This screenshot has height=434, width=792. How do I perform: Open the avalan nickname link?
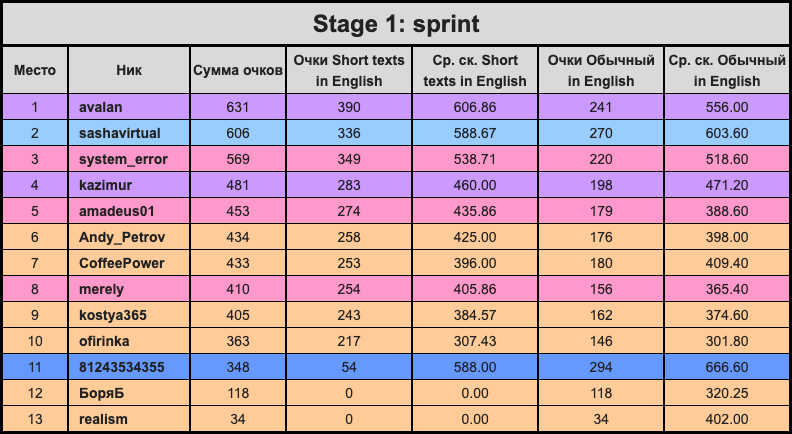tap(101, 107)
